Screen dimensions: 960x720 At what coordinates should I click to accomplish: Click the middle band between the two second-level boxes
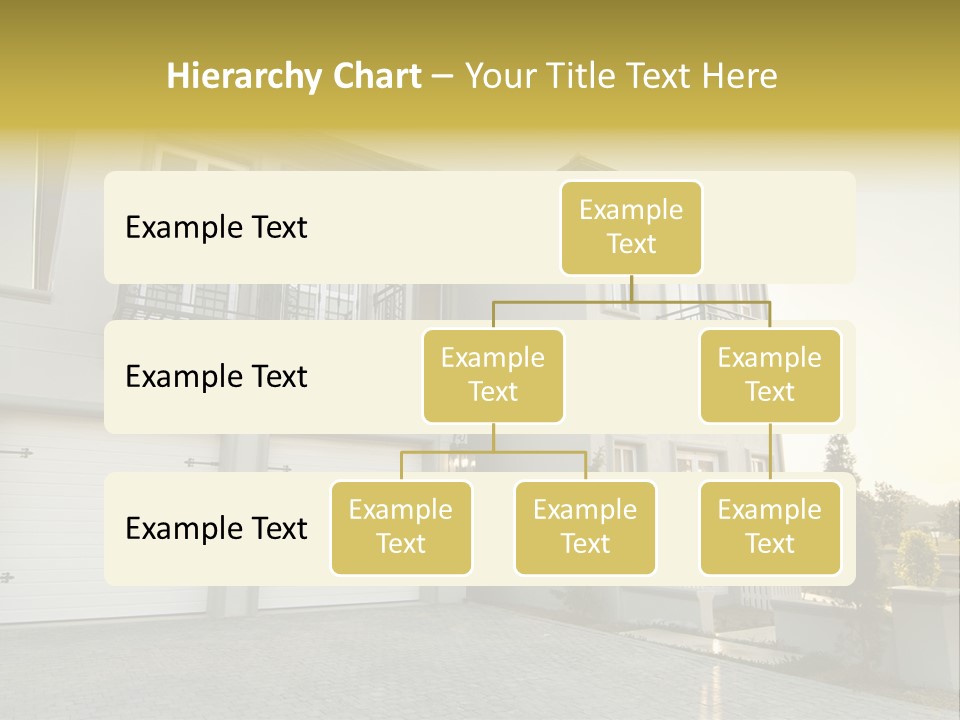[632, 377]
